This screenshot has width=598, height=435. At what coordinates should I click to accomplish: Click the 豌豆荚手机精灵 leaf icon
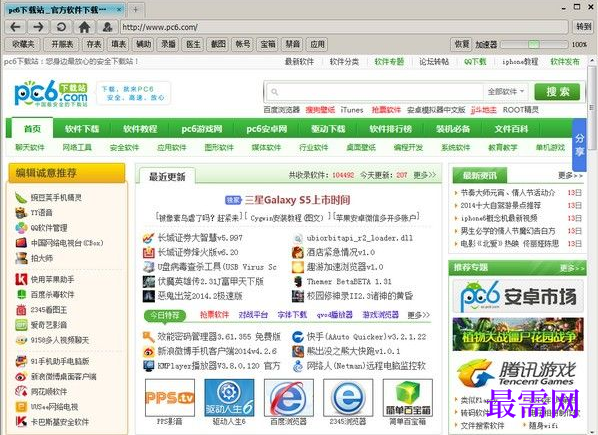pos(21,197)
